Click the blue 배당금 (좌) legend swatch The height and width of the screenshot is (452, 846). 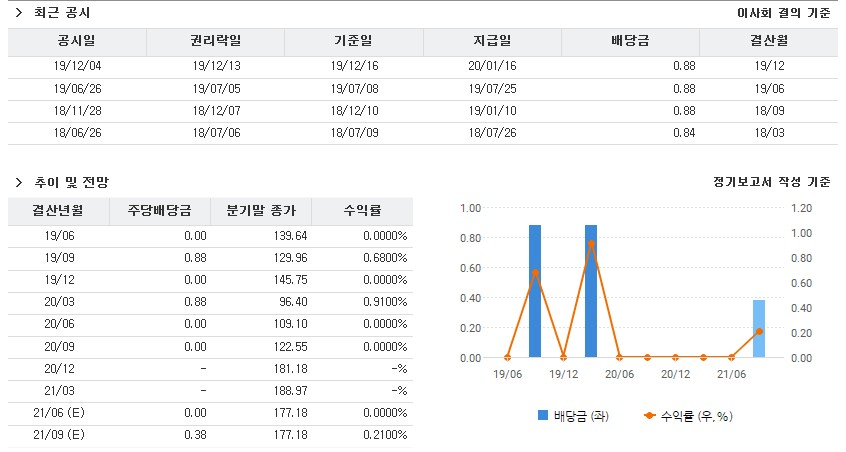click(x=543, y=415)
